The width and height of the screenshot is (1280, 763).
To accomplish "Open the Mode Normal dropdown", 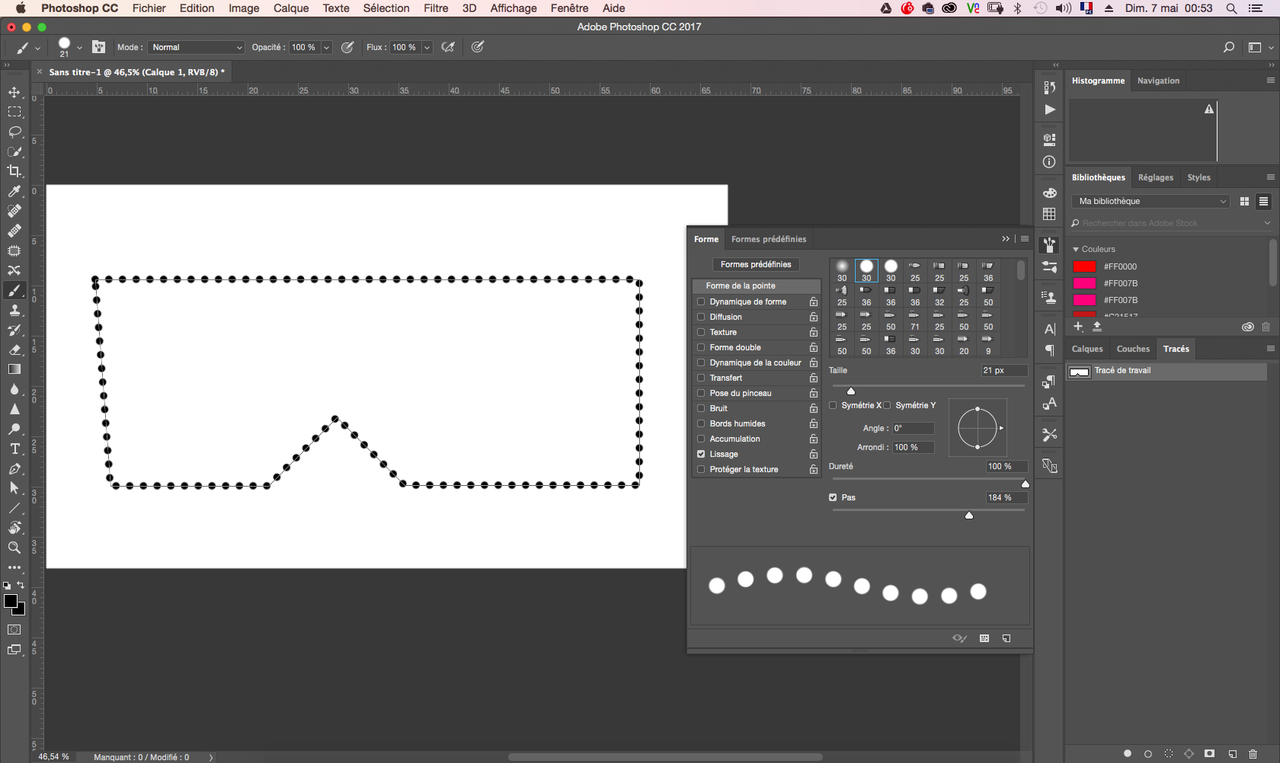I will [196, 47].
